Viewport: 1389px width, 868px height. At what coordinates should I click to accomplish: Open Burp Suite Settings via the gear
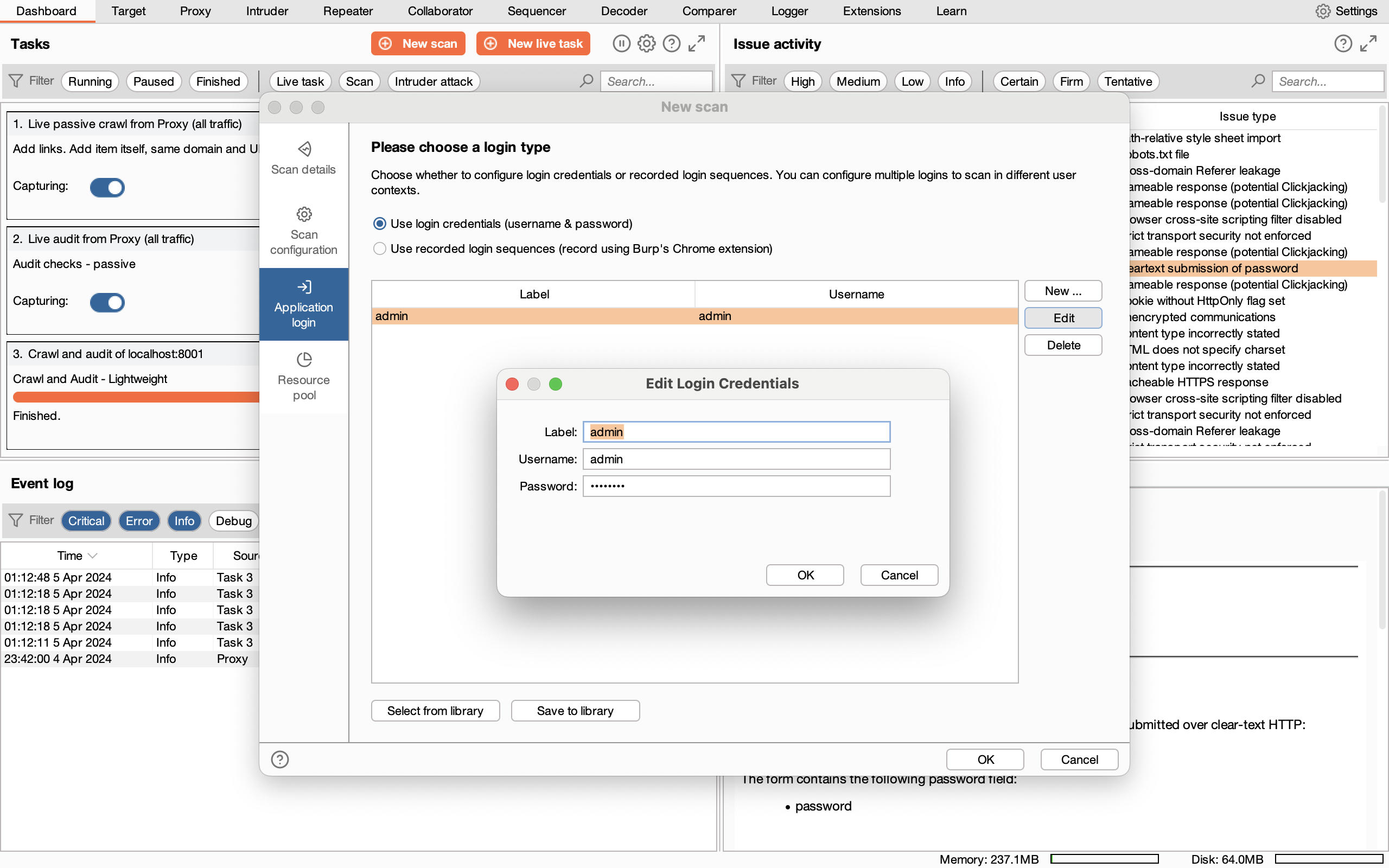(1323, 11)
